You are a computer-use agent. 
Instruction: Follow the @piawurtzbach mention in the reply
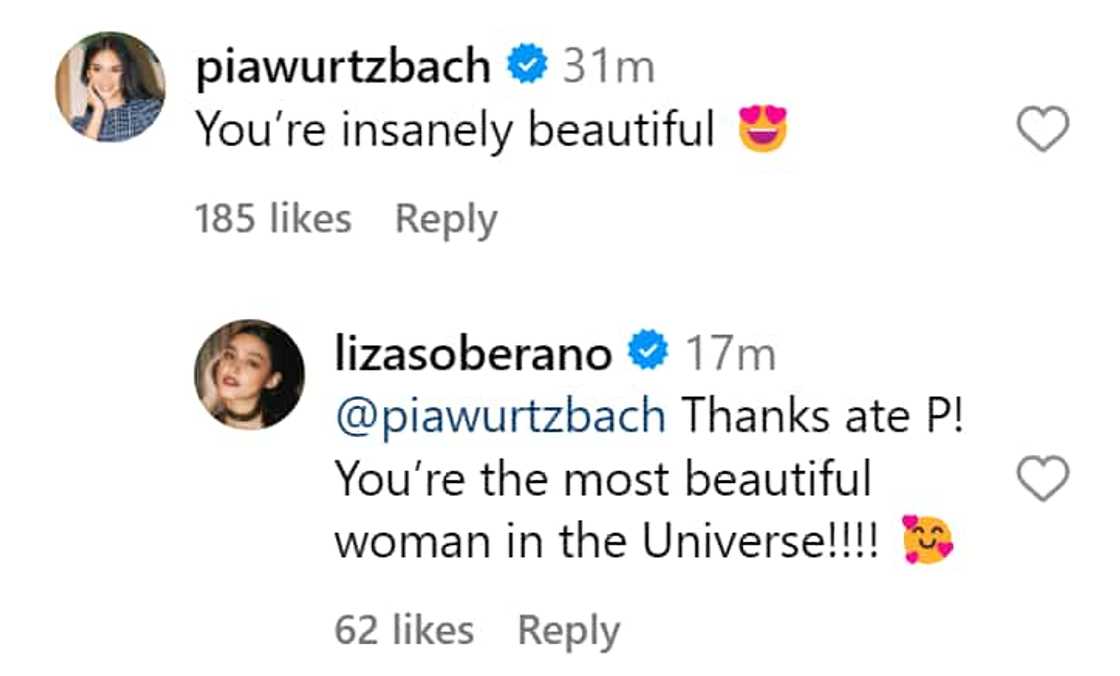(500, 414)
